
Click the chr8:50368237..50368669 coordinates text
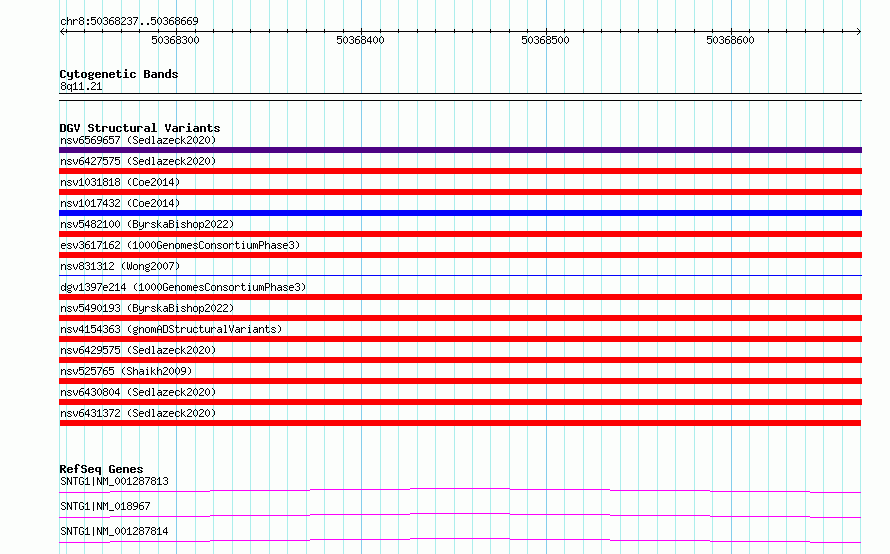(129, 21)
